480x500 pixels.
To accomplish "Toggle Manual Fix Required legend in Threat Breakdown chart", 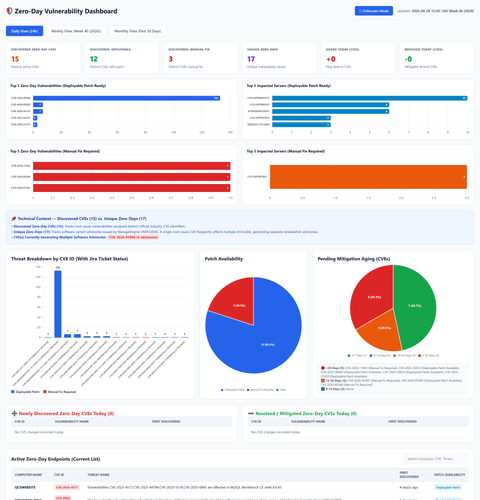I will [60, 392].
